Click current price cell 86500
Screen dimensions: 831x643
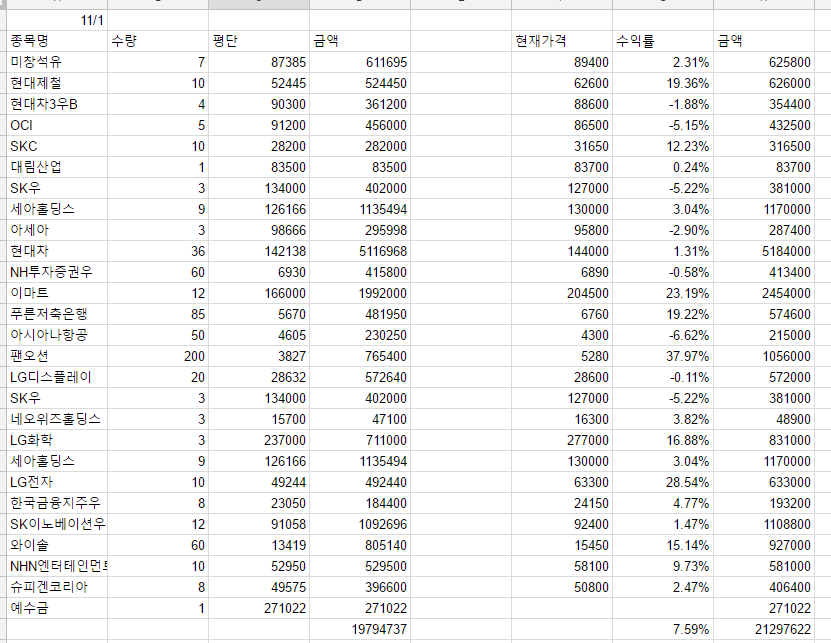pos(562,125)
